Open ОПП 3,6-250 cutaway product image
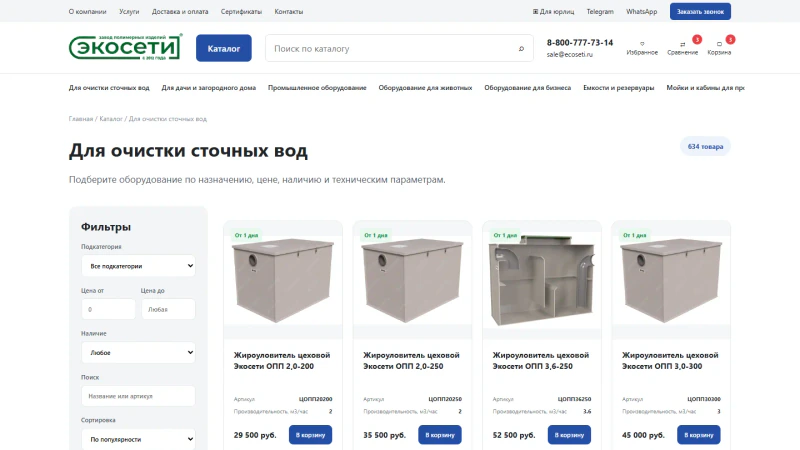The width and height of the screenshot is (800, 450). point(542,281)
